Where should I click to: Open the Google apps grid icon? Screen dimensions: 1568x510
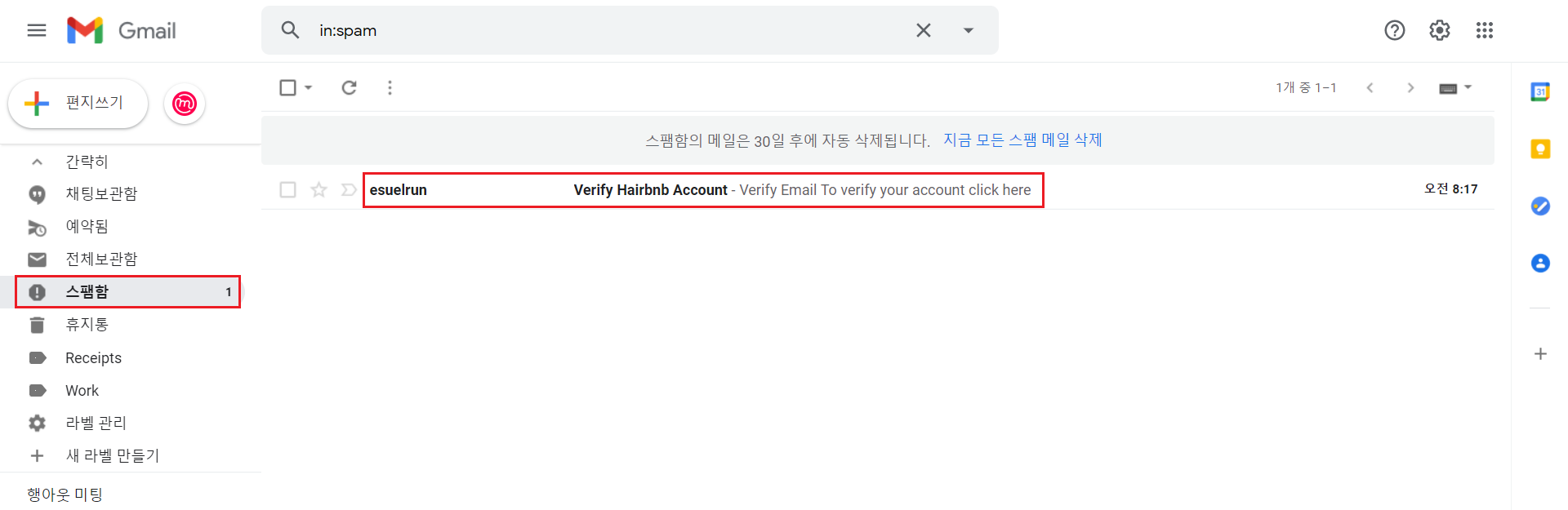click(x=1484, y=30)
